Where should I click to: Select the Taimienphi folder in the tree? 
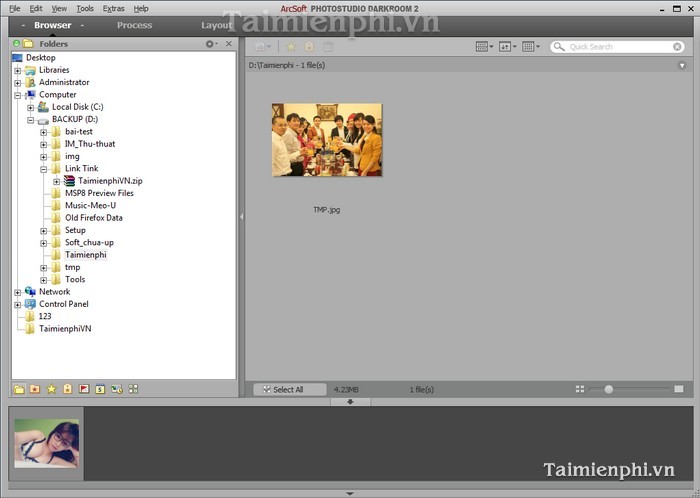[84, 255]
